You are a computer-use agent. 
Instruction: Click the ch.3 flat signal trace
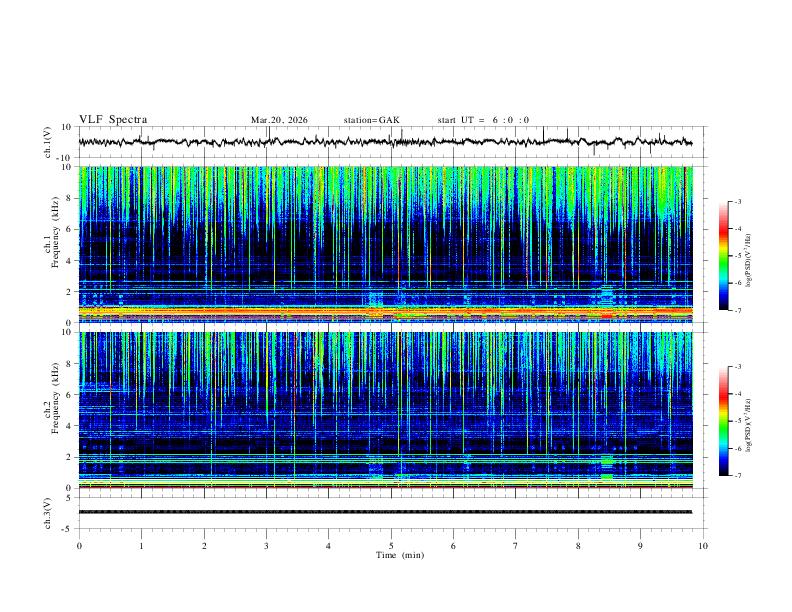[385, 512]
